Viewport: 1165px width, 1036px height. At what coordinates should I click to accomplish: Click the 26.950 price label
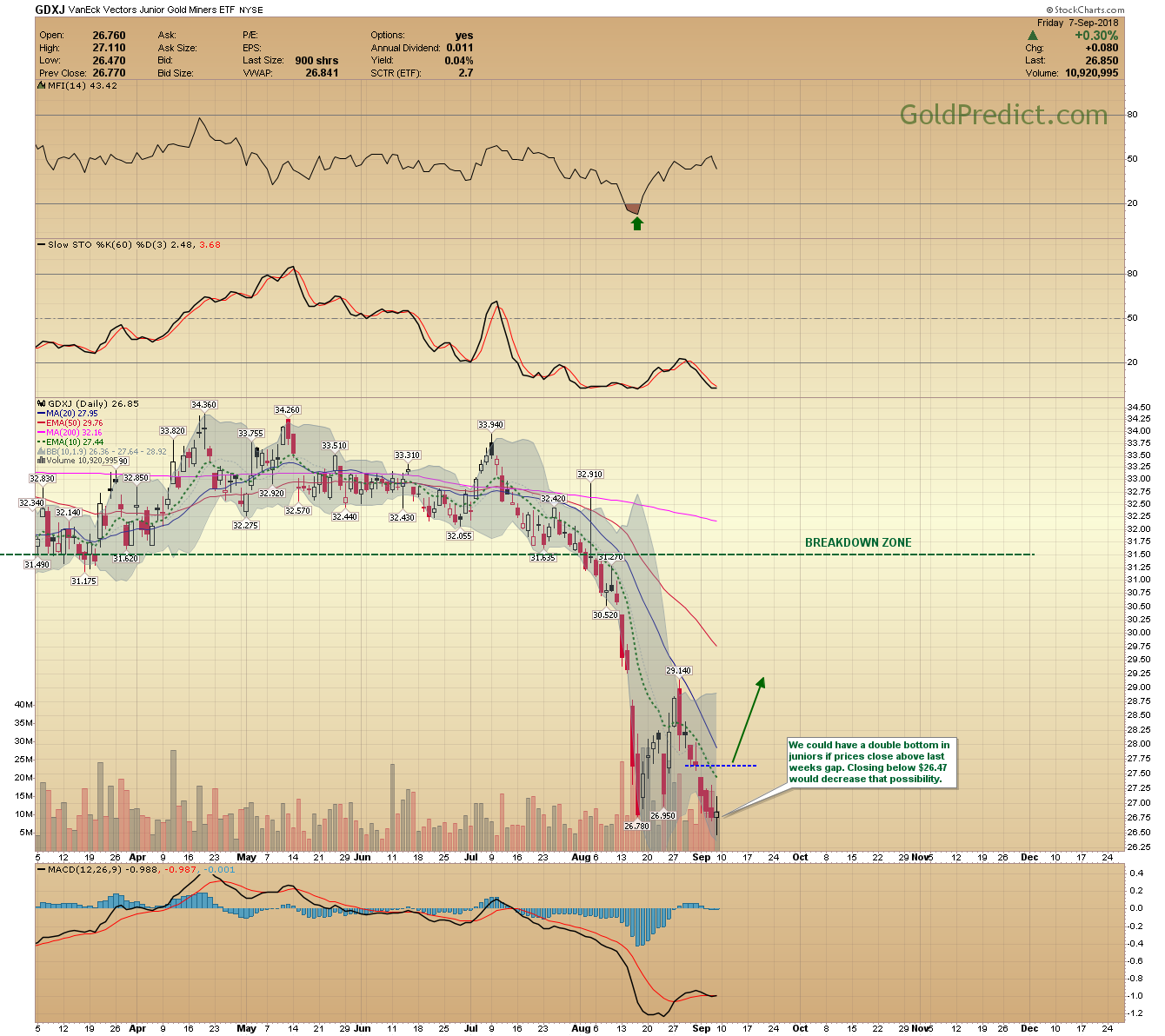663,816
